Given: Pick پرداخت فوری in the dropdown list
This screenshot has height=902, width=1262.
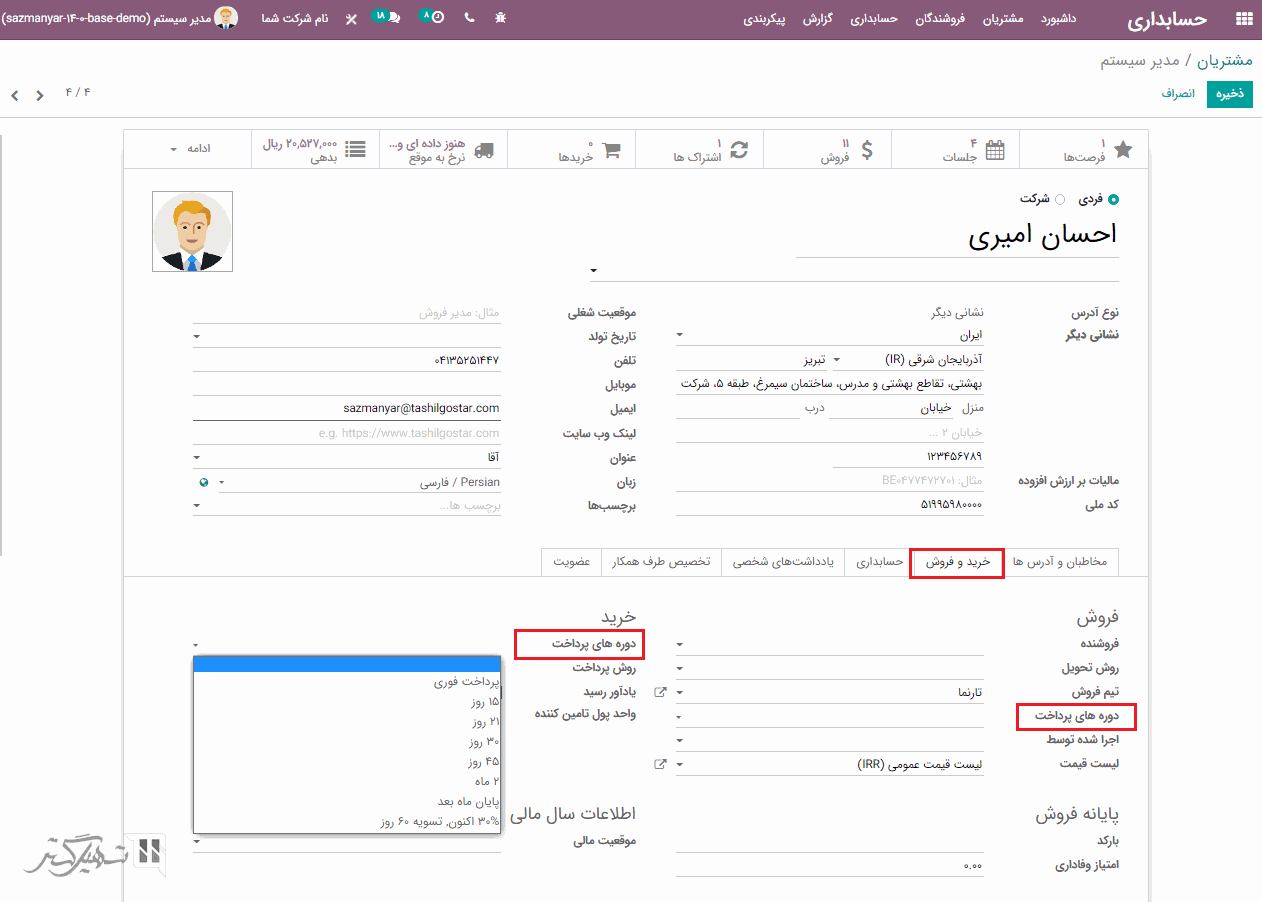Looking at the screenshot, I should coord(466,682).
